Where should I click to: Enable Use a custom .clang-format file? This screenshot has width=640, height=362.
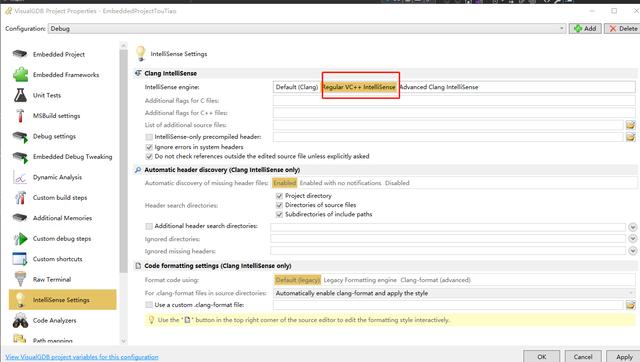(x=149, y=305)
